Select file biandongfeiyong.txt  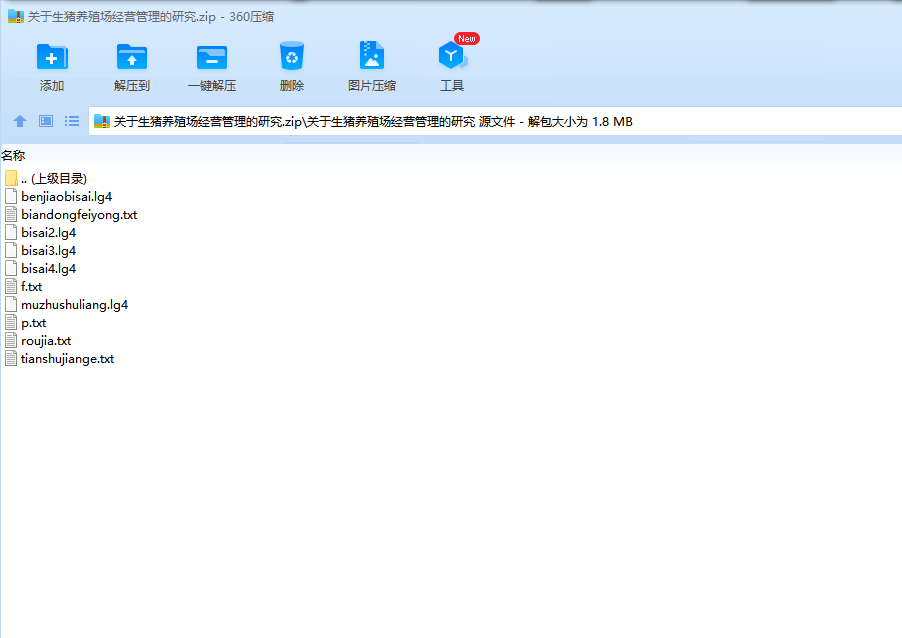[x=71, y=215]
